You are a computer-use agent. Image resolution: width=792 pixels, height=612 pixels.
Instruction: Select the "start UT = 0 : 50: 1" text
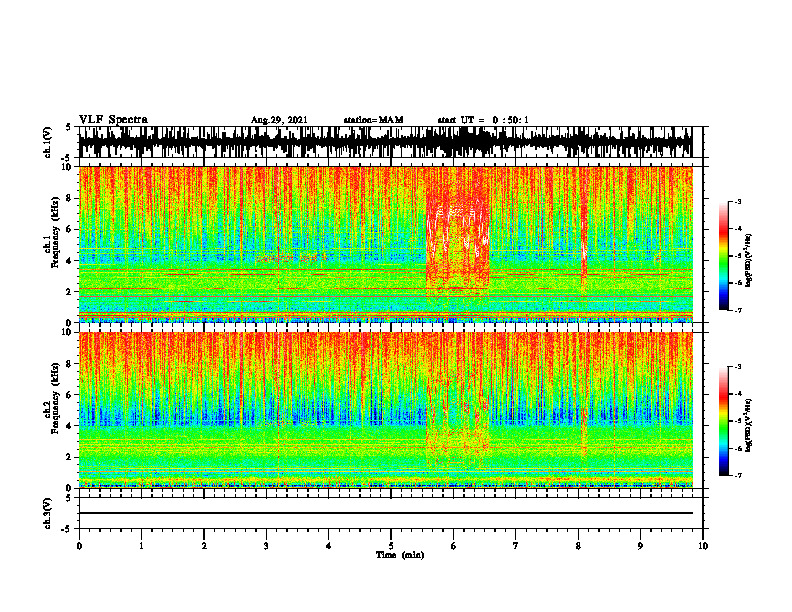[x=483, y=120]
